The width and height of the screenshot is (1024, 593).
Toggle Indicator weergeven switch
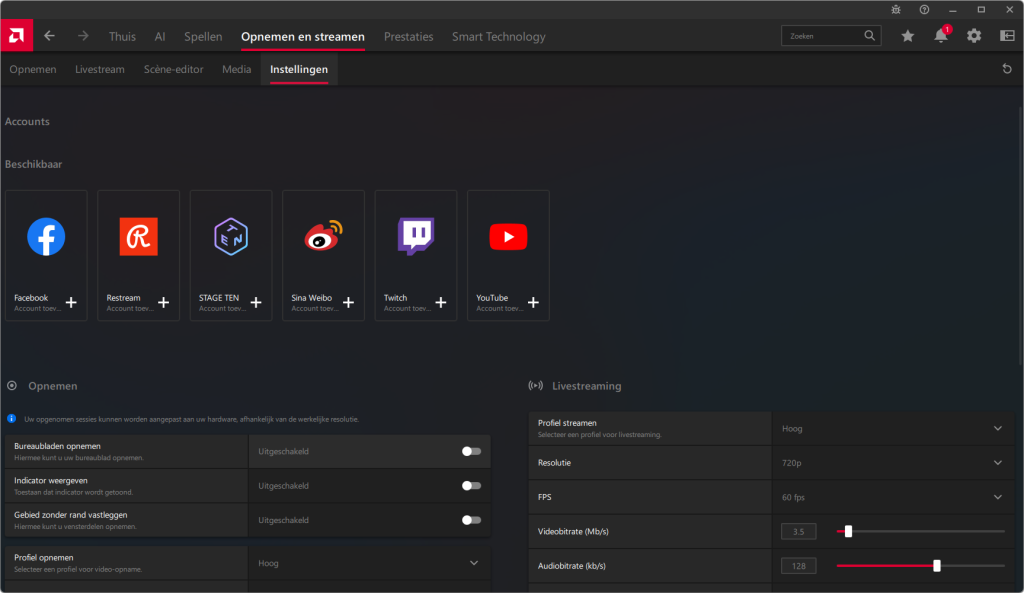point(471,486)
